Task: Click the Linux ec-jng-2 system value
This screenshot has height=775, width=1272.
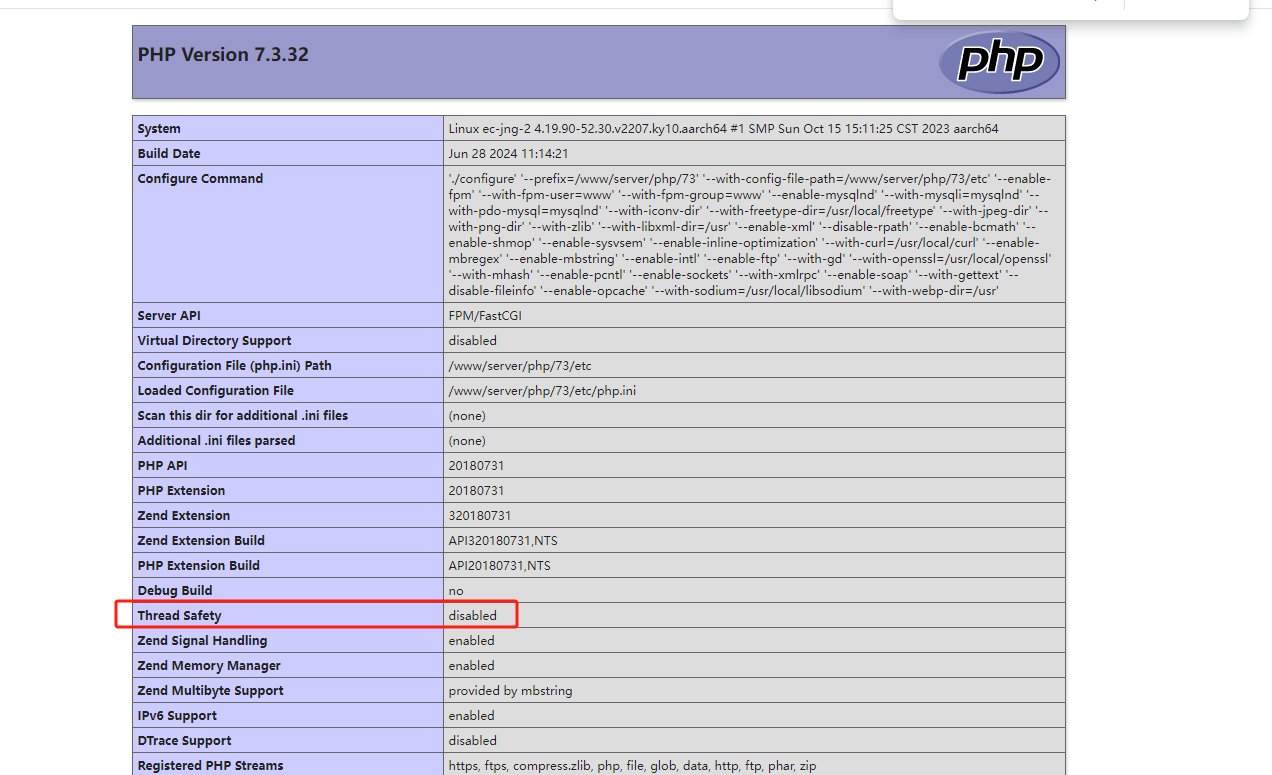Action: click(x=723, y=129)
